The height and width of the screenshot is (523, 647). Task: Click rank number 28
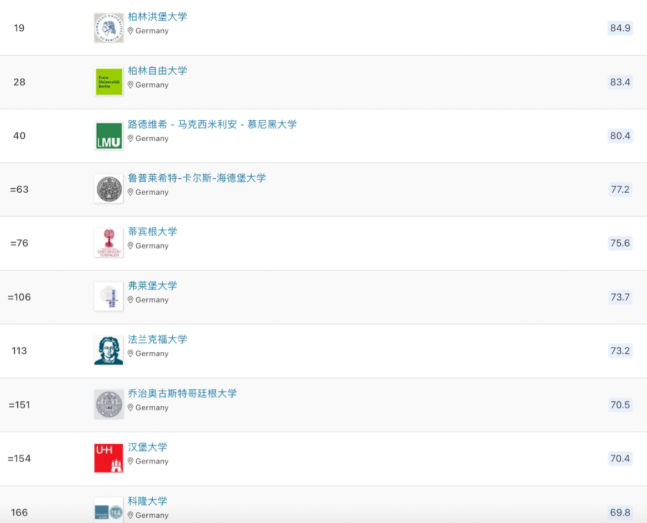[19, 82]
